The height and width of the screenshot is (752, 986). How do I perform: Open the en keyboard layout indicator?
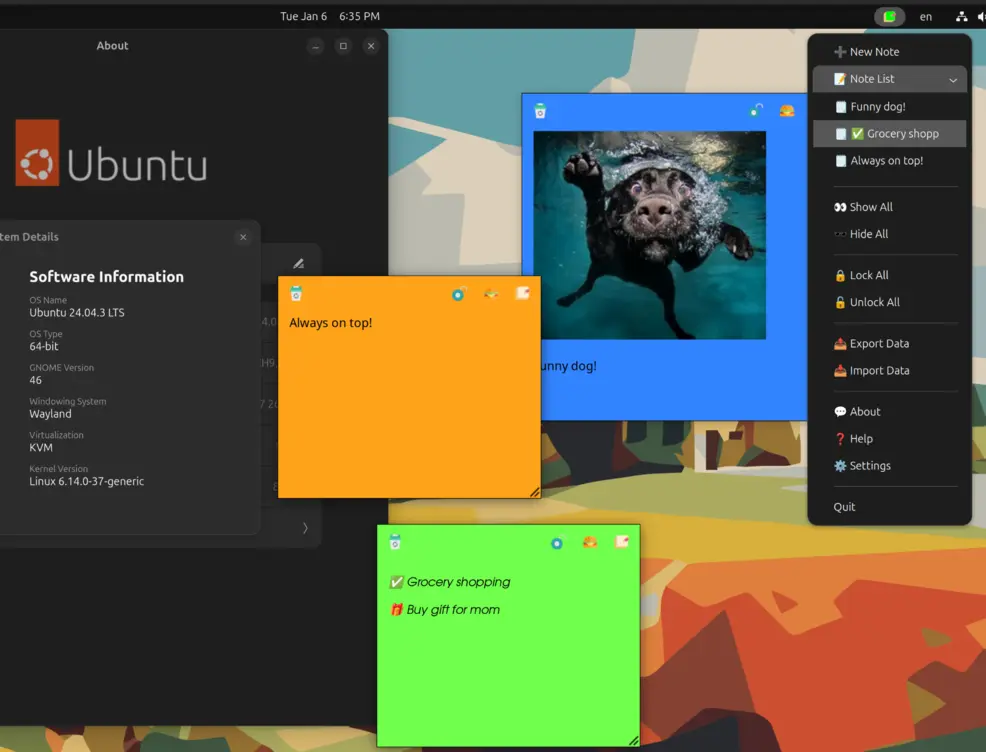926,17
